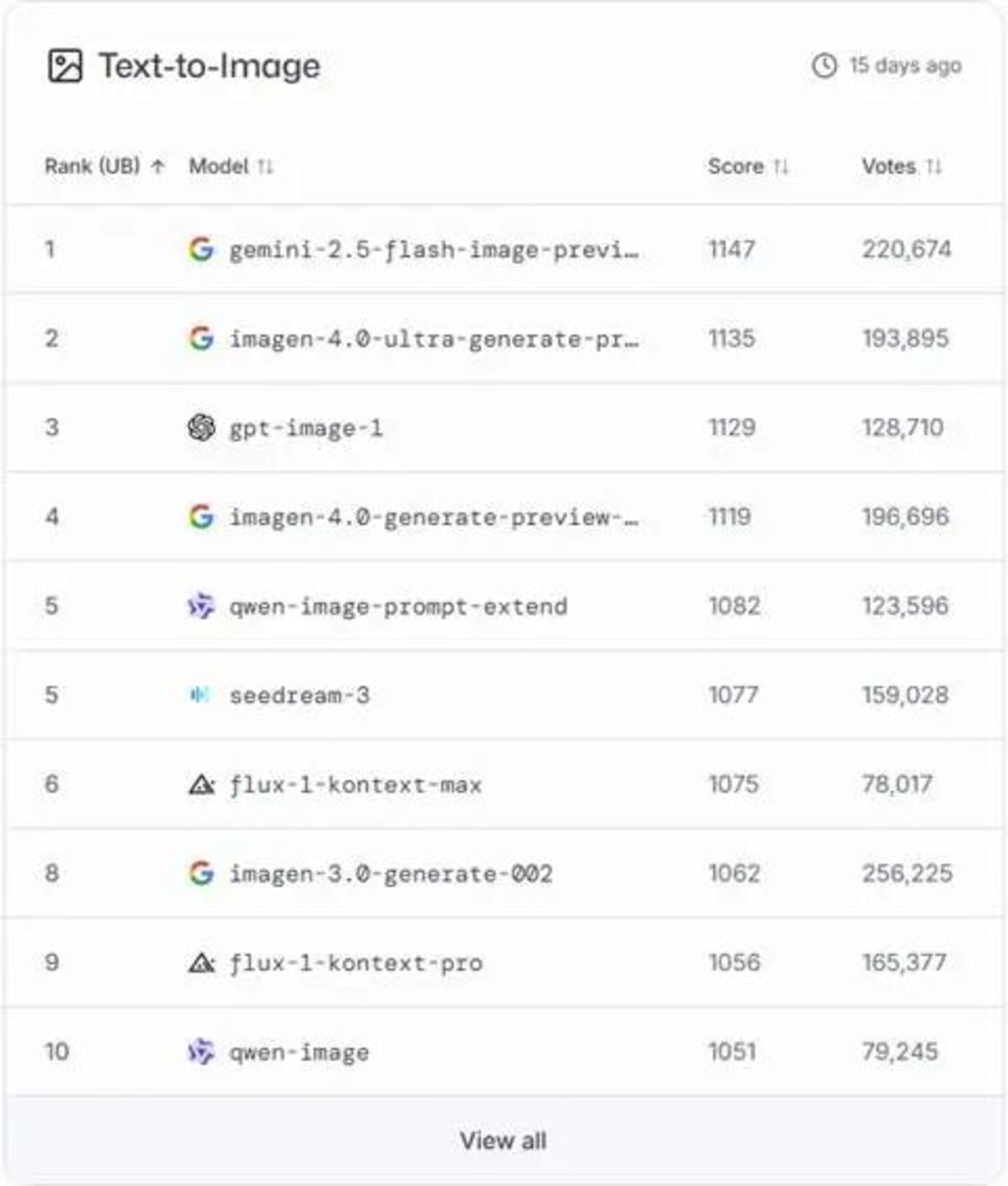Click Qwen logo beside qwen-image-prompt-extend
The width and height of the screenshot is (1008, 1186).
click(x=201, y=606)
